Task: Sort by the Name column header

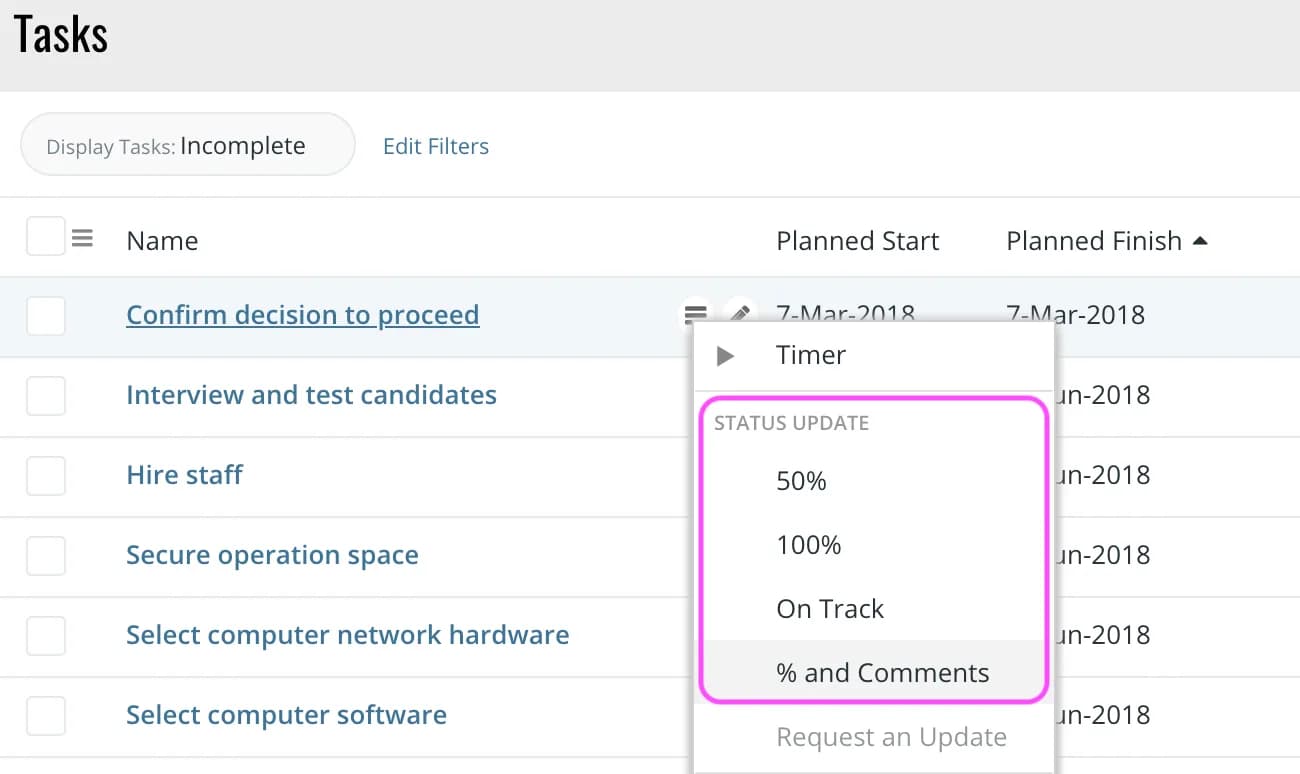Action: [162, 241]
